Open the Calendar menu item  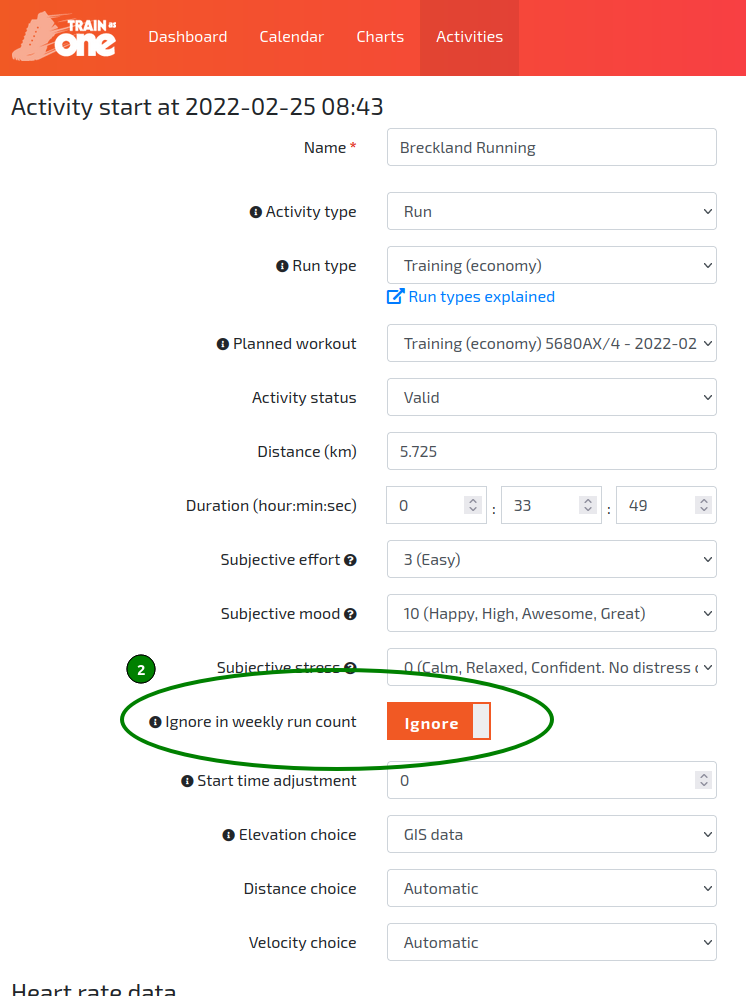[x=292, y=37]
